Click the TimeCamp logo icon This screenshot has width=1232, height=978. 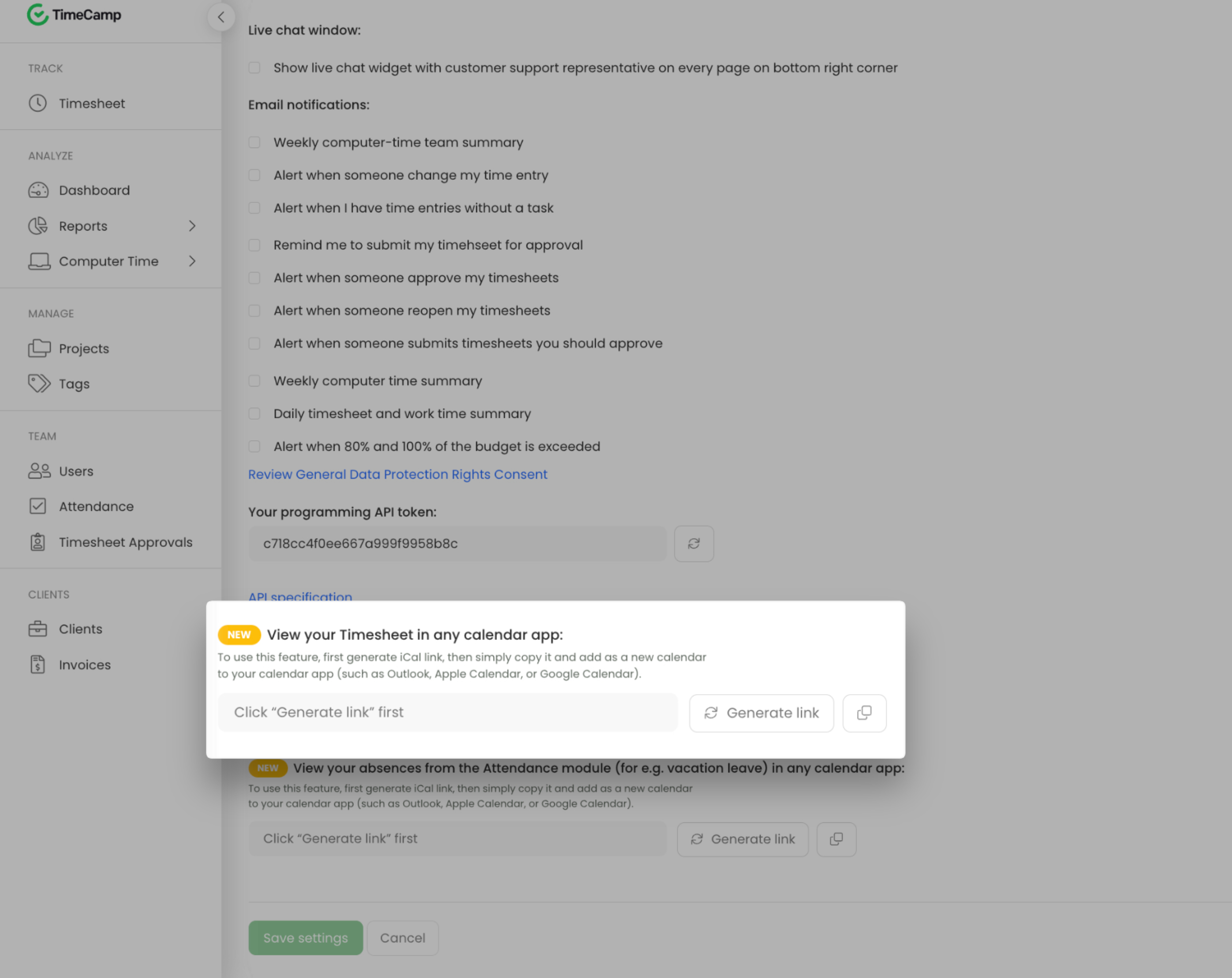coord(38,15)
